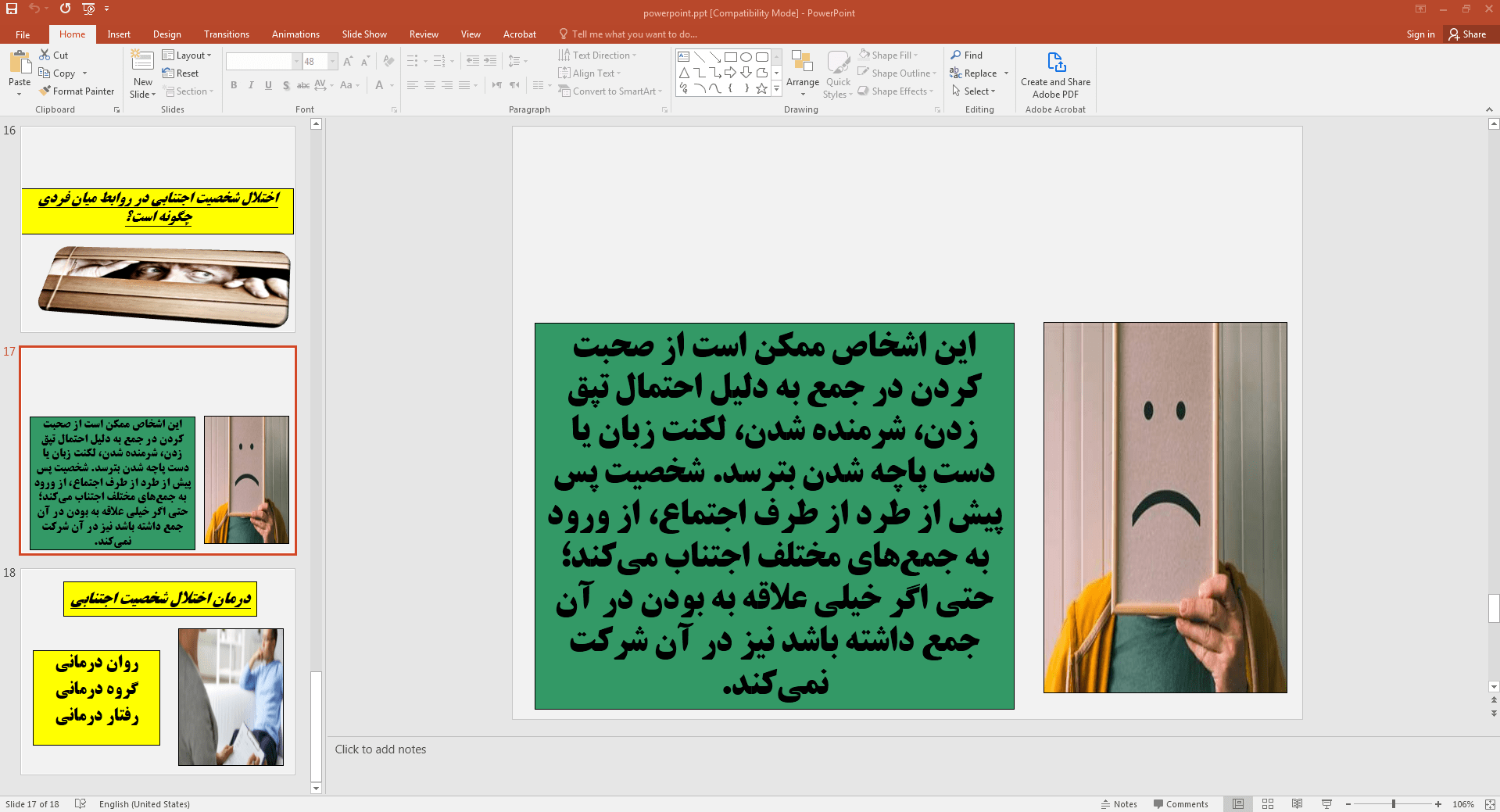
Task: Toggle Bold formatting
Action: tap(234, 85)
